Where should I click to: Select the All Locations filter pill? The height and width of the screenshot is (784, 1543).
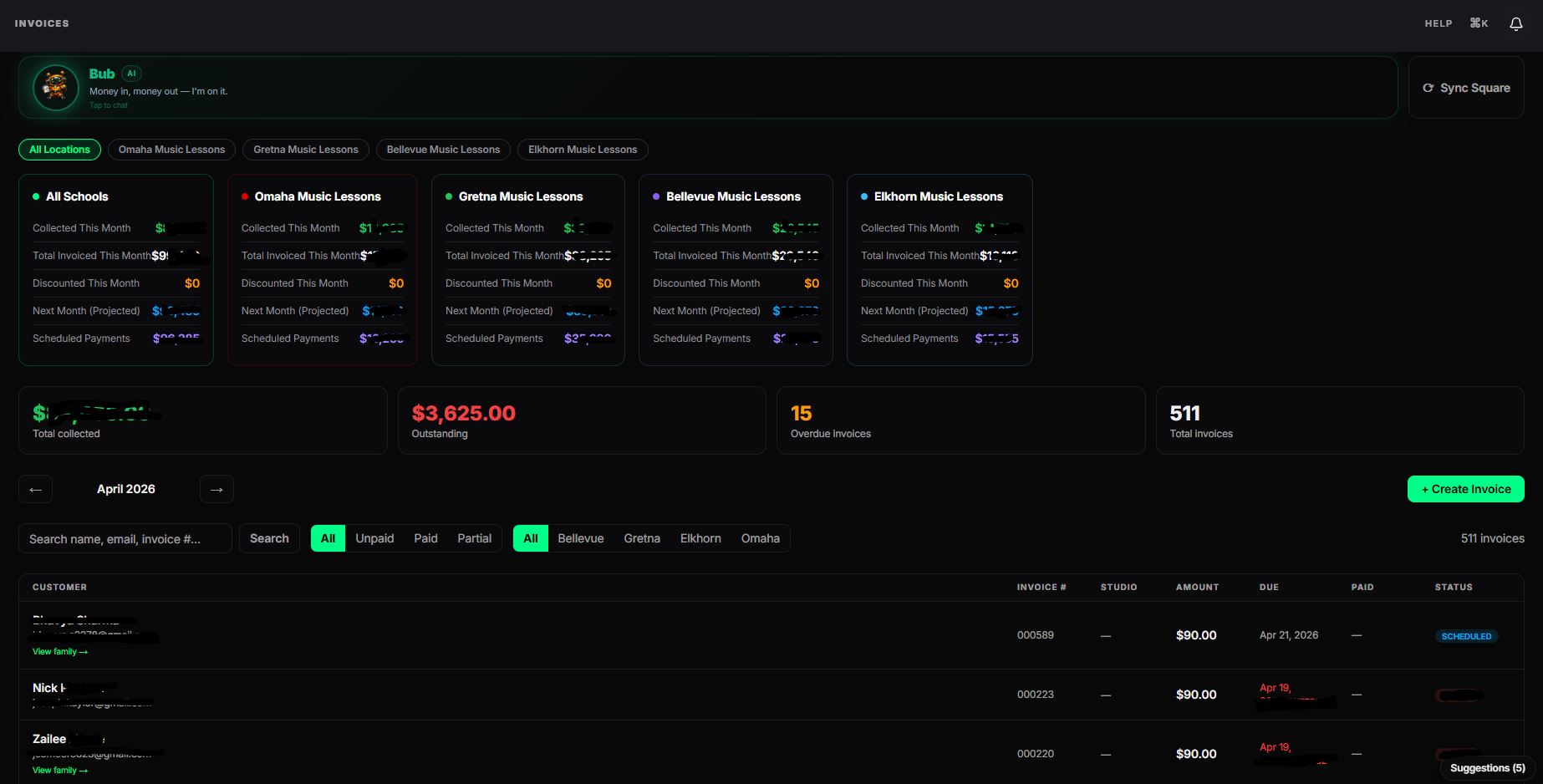point(59,150)
